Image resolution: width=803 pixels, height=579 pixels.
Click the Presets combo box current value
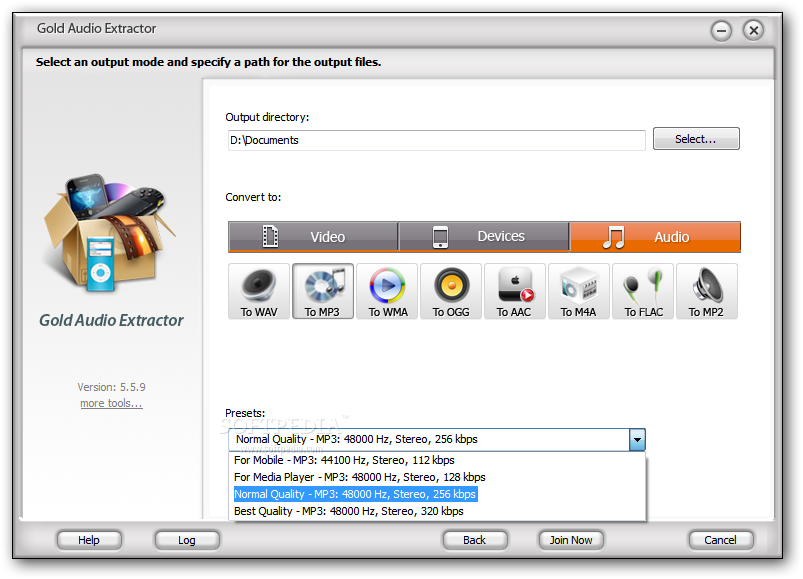pyautogui.click(x=428, y=439)
